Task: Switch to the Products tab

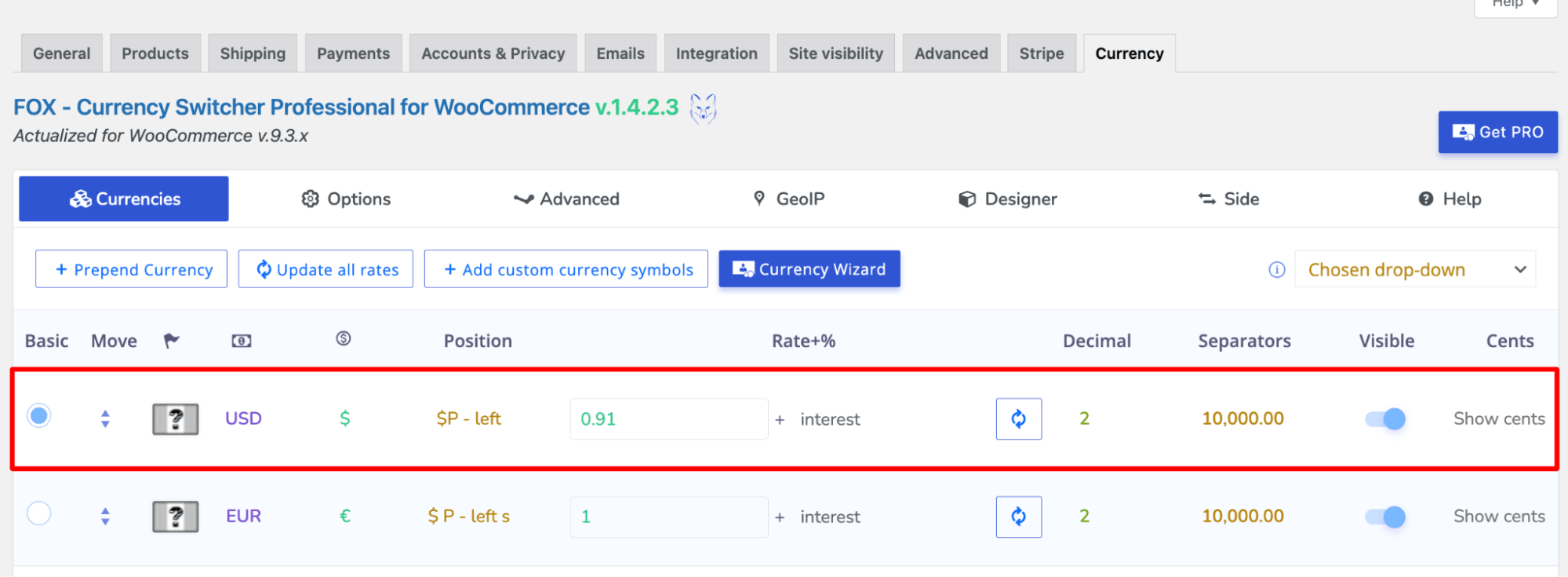Action: tap(155, 53)
